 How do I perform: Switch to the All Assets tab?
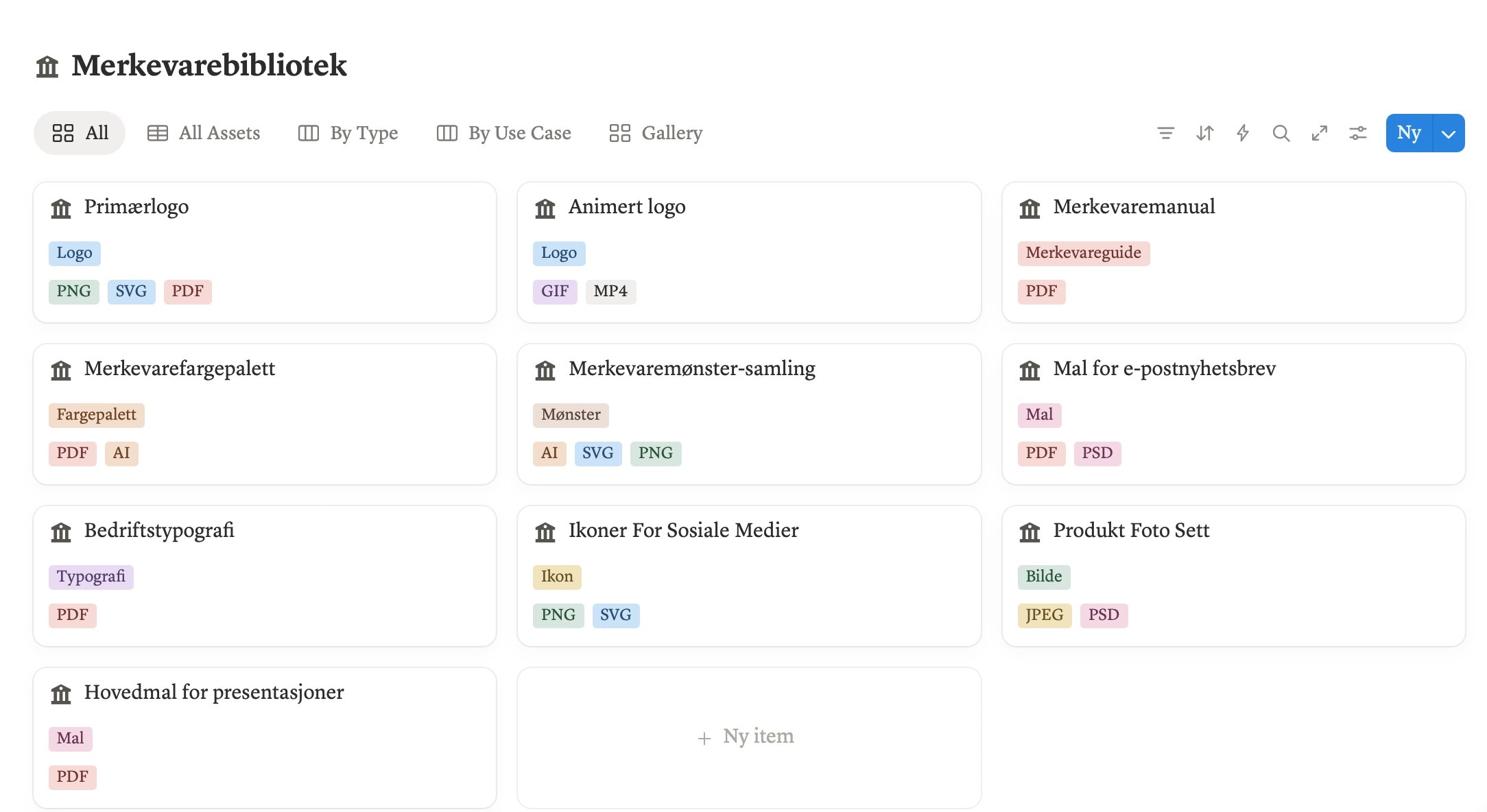[204, 133]
